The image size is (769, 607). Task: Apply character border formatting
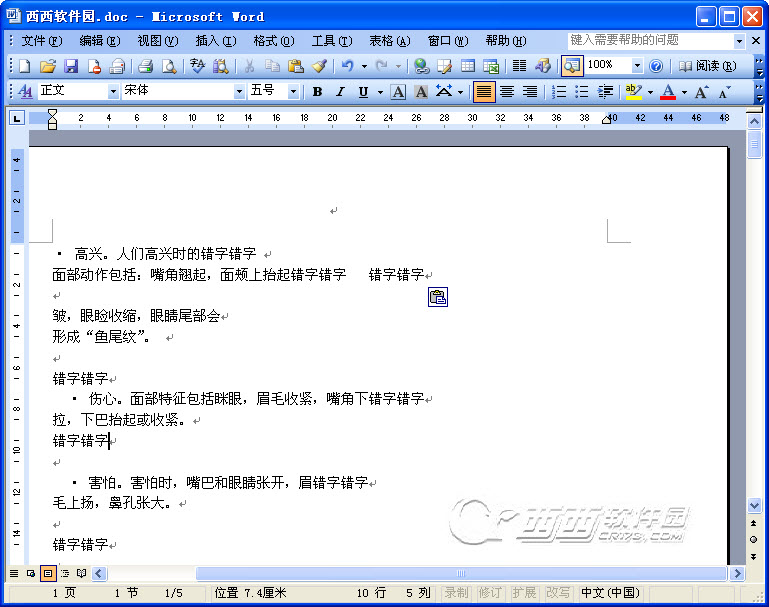(x=398, y=92)
